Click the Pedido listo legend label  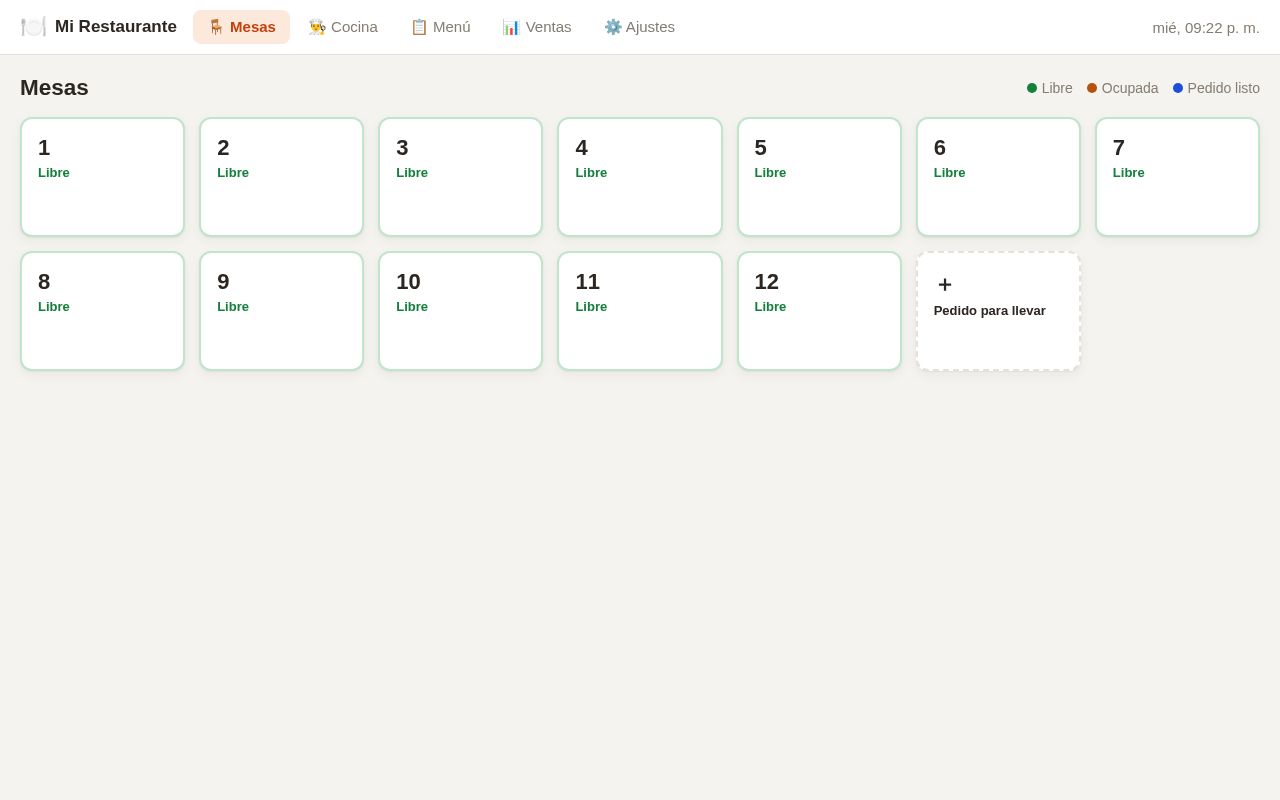pyautogui.click(x=1224, y=88)
